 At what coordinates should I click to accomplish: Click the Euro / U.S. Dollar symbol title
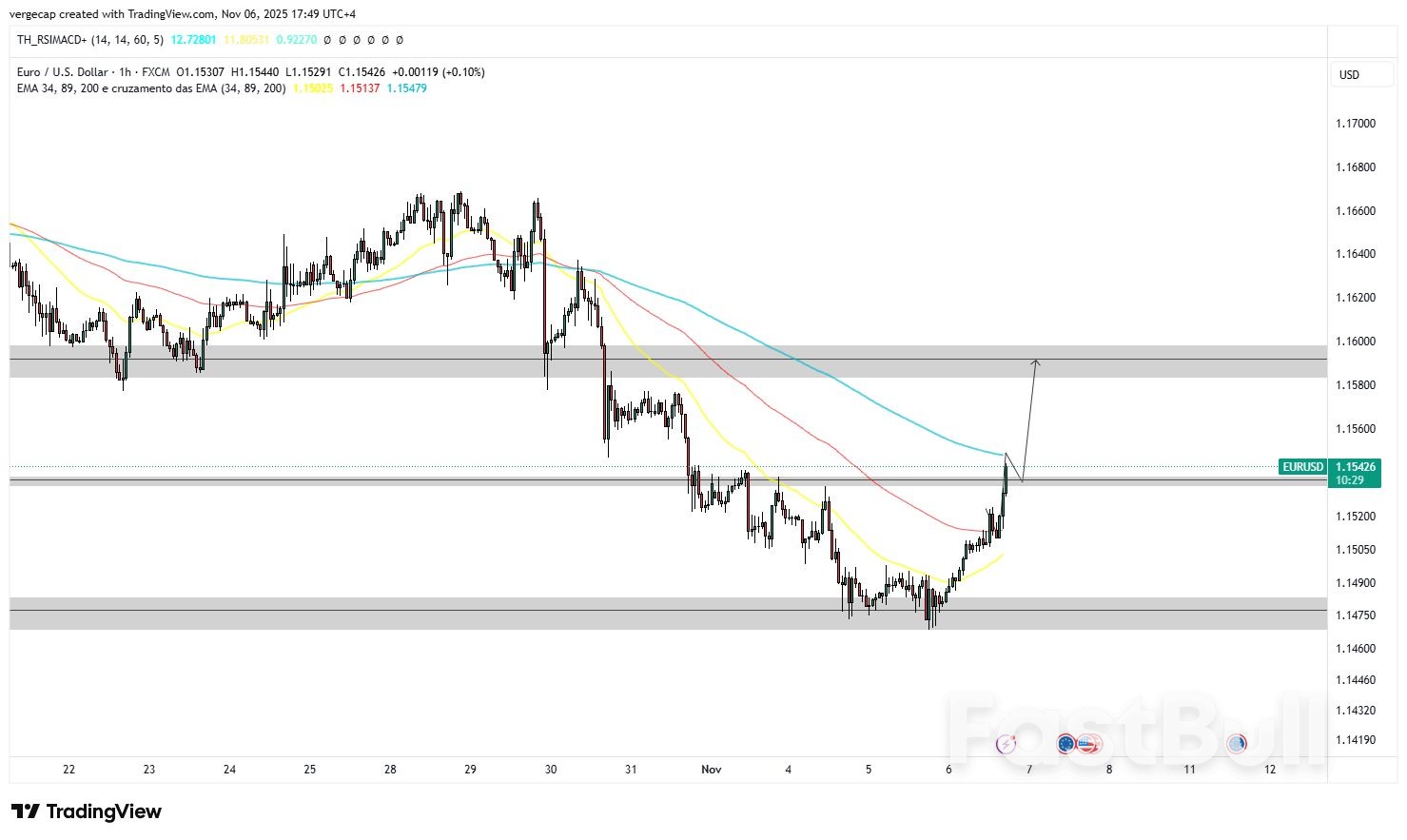click(x=62, y=72)
